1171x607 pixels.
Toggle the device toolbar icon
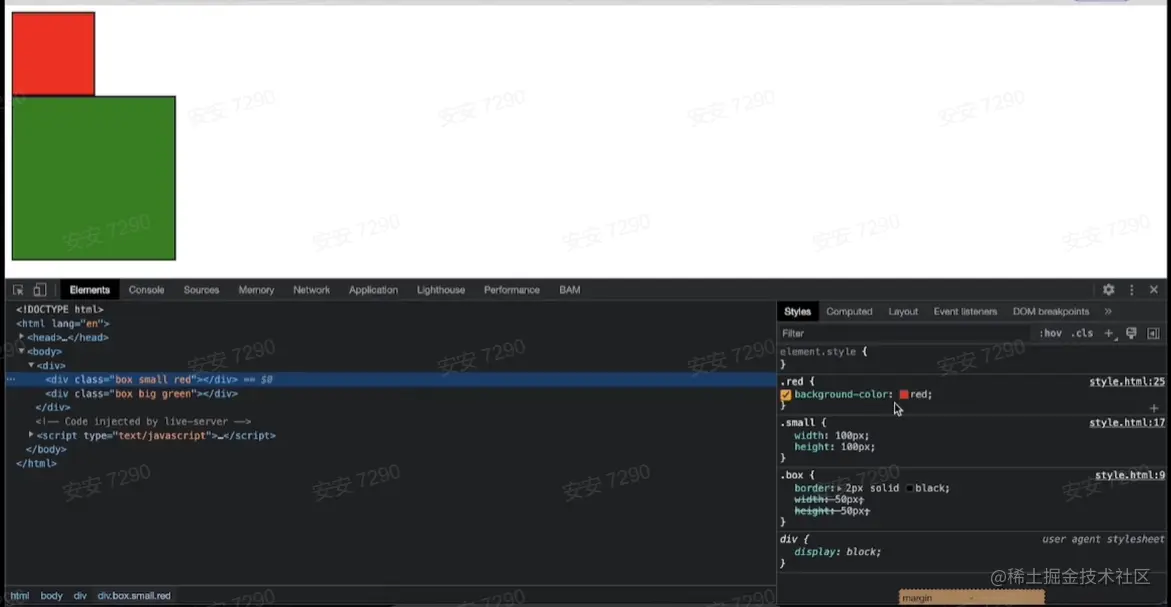click(x=40, y=290)
